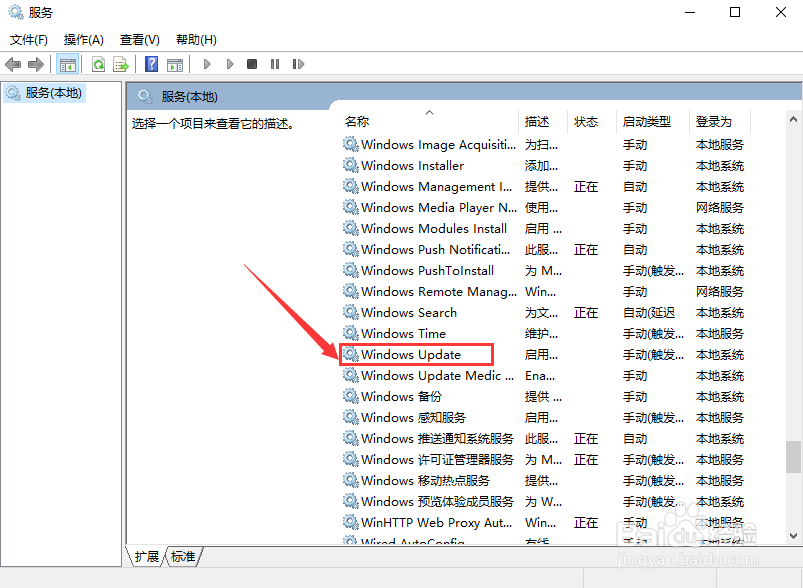Viewport: 803px width, 588px height.
Task: Select the Windows Media Player Network service
Action: pos(543,207)
